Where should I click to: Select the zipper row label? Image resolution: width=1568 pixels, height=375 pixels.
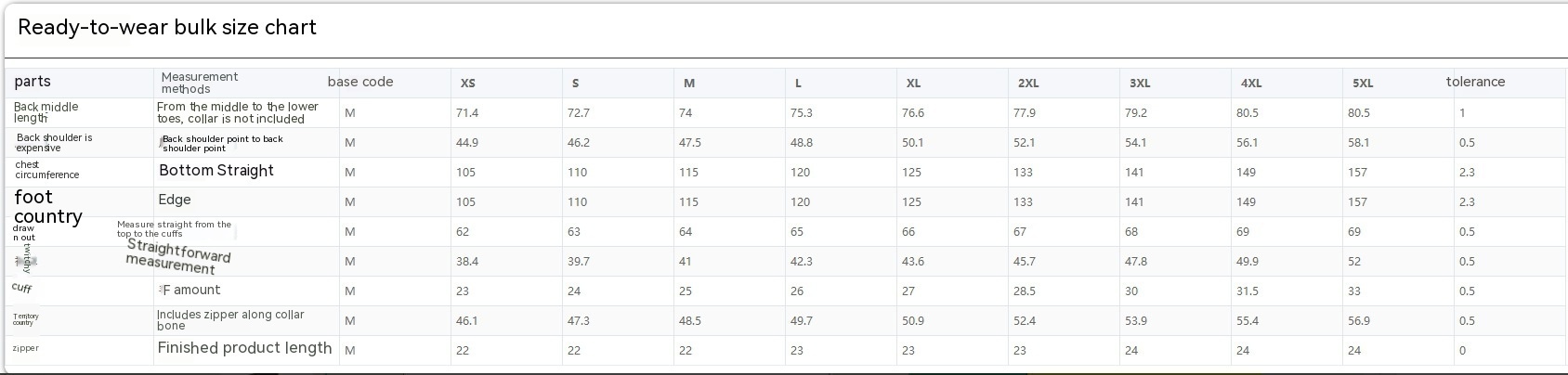[x=26, y=348]
